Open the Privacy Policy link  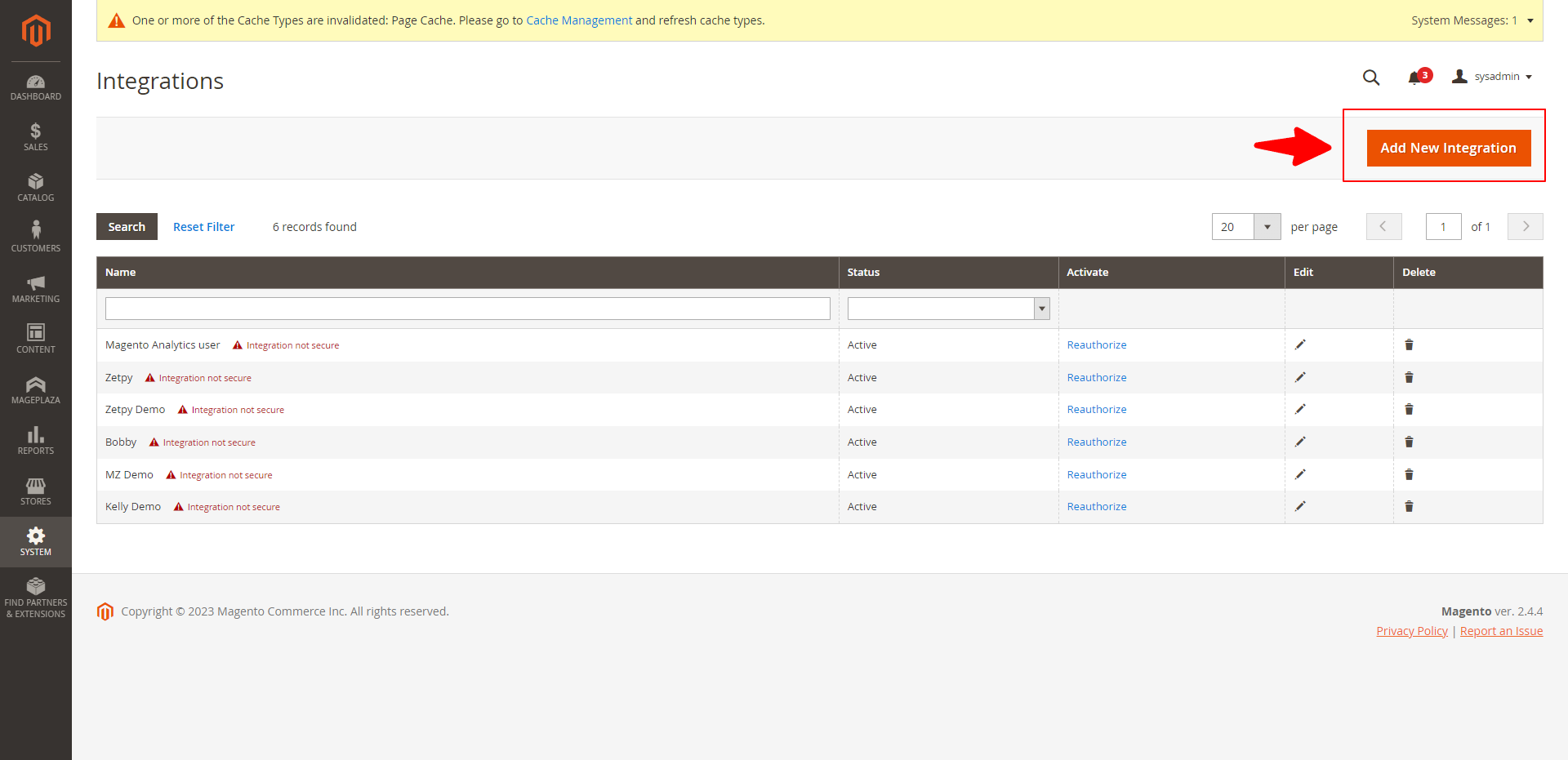coord(1412,631)
